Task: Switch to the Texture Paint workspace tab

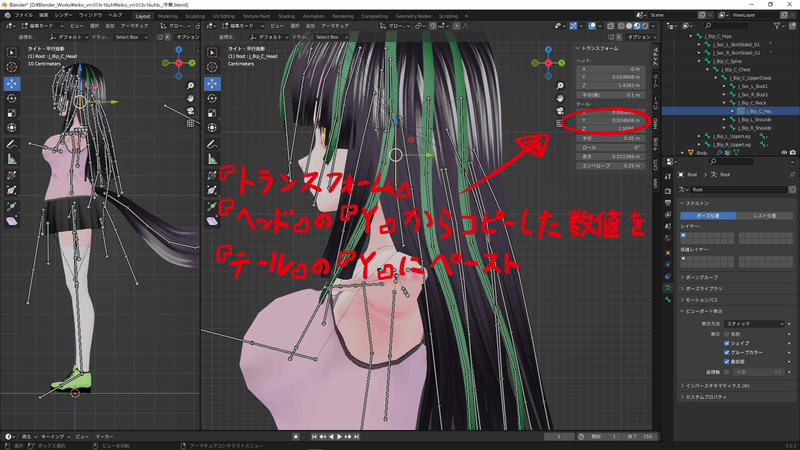Action: [x=256, y=16]
